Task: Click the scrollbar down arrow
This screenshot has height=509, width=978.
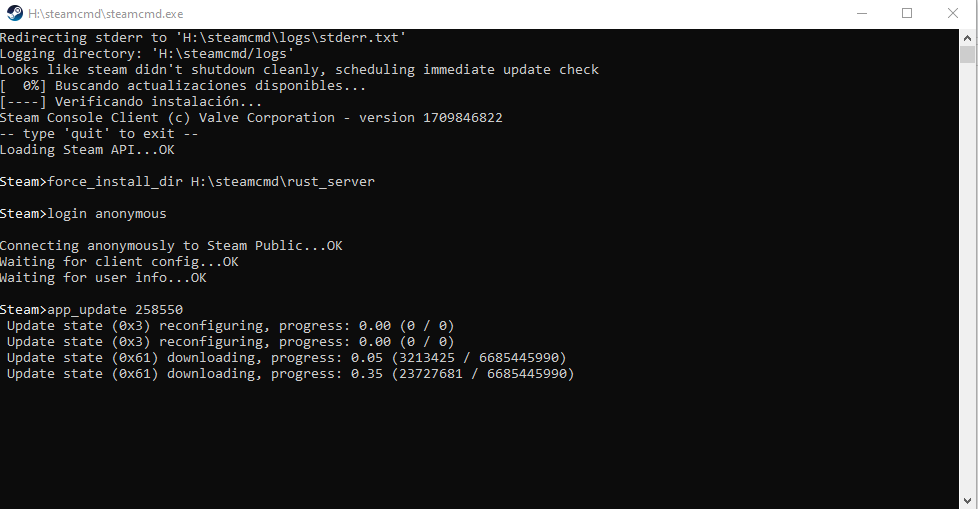Action: click(968, 500)
